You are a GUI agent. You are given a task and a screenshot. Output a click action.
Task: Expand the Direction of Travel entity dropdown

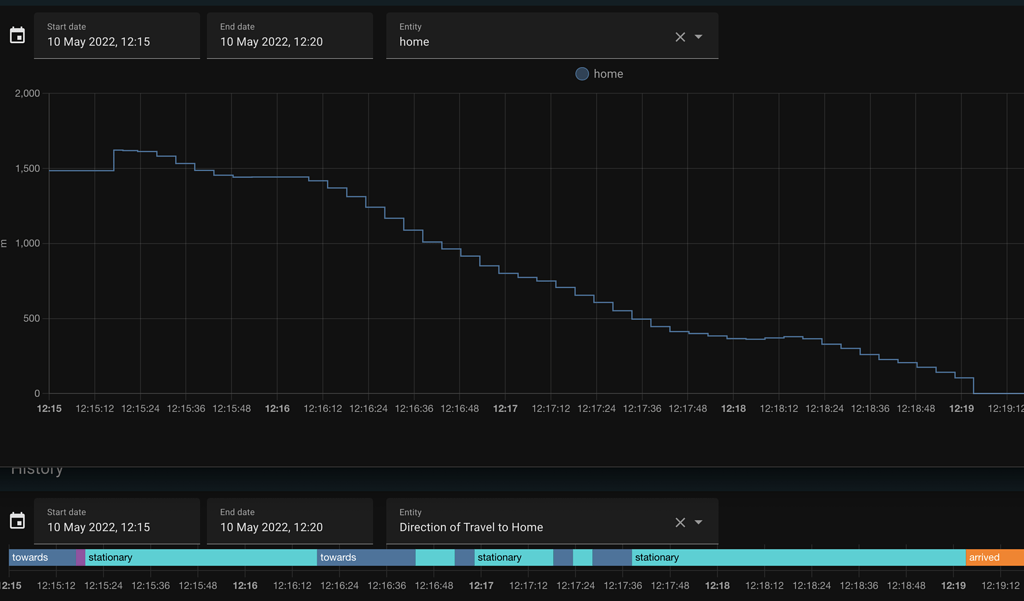coord(697,521)
